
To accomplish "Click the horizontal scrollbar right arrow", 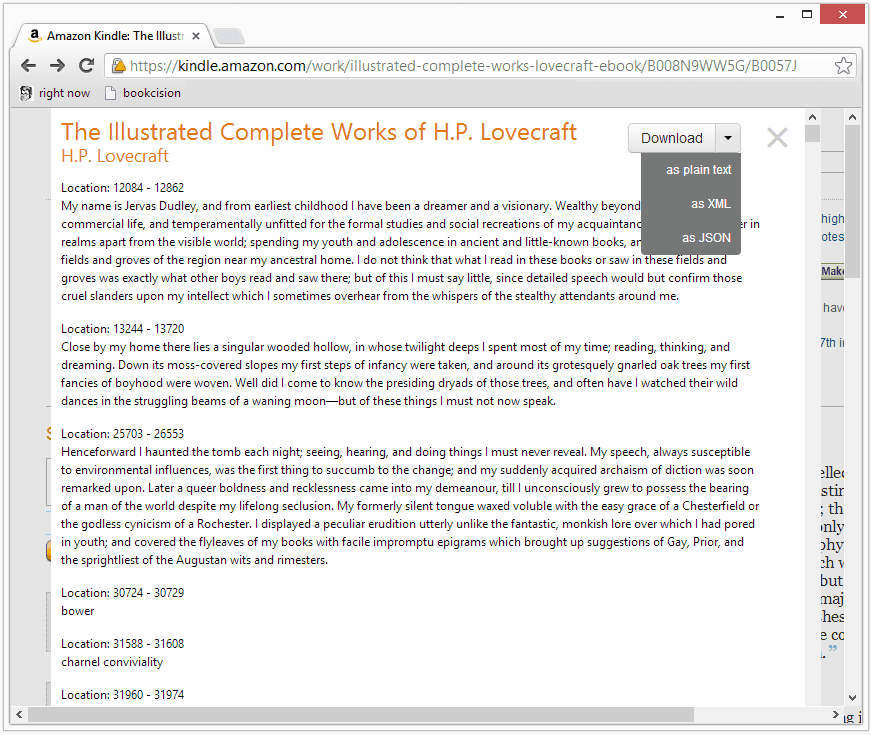I will tap(837, 715).
